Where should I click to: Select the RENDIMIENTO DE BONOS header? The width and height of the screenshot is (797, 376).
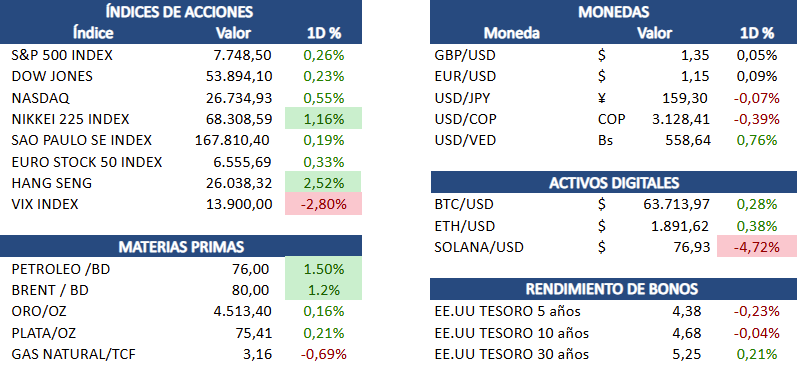point(614,289)
